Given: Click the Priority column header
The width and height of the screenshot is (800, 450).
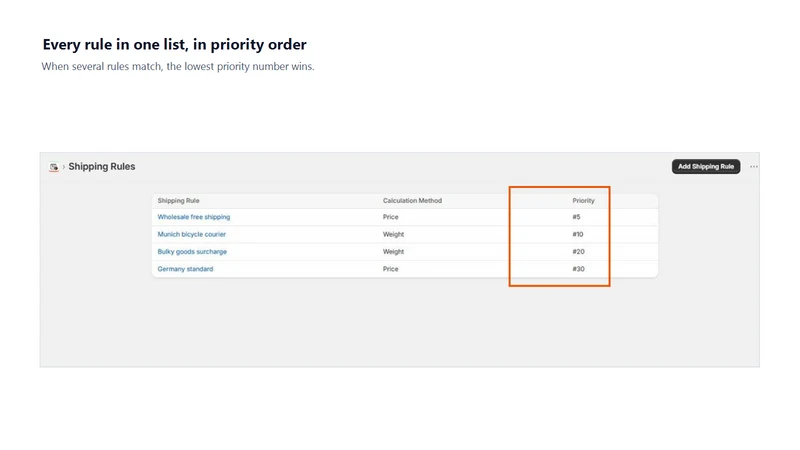Looking at the screenshot, I should click(x=583, y=201).
